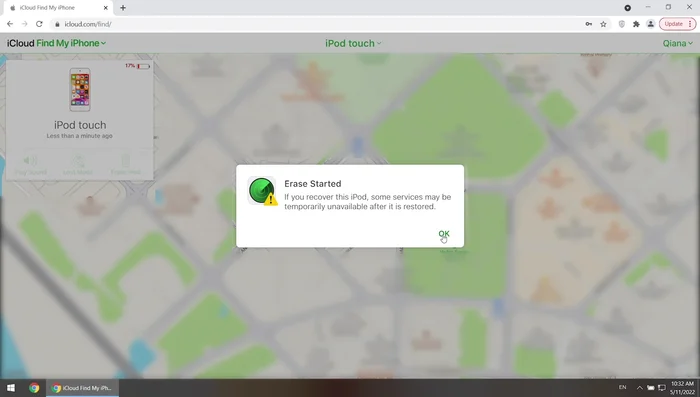The height and width of the screenshot is (397, 700).
Task: Click the media recording indicator in title bar
Action: (628, 8)
